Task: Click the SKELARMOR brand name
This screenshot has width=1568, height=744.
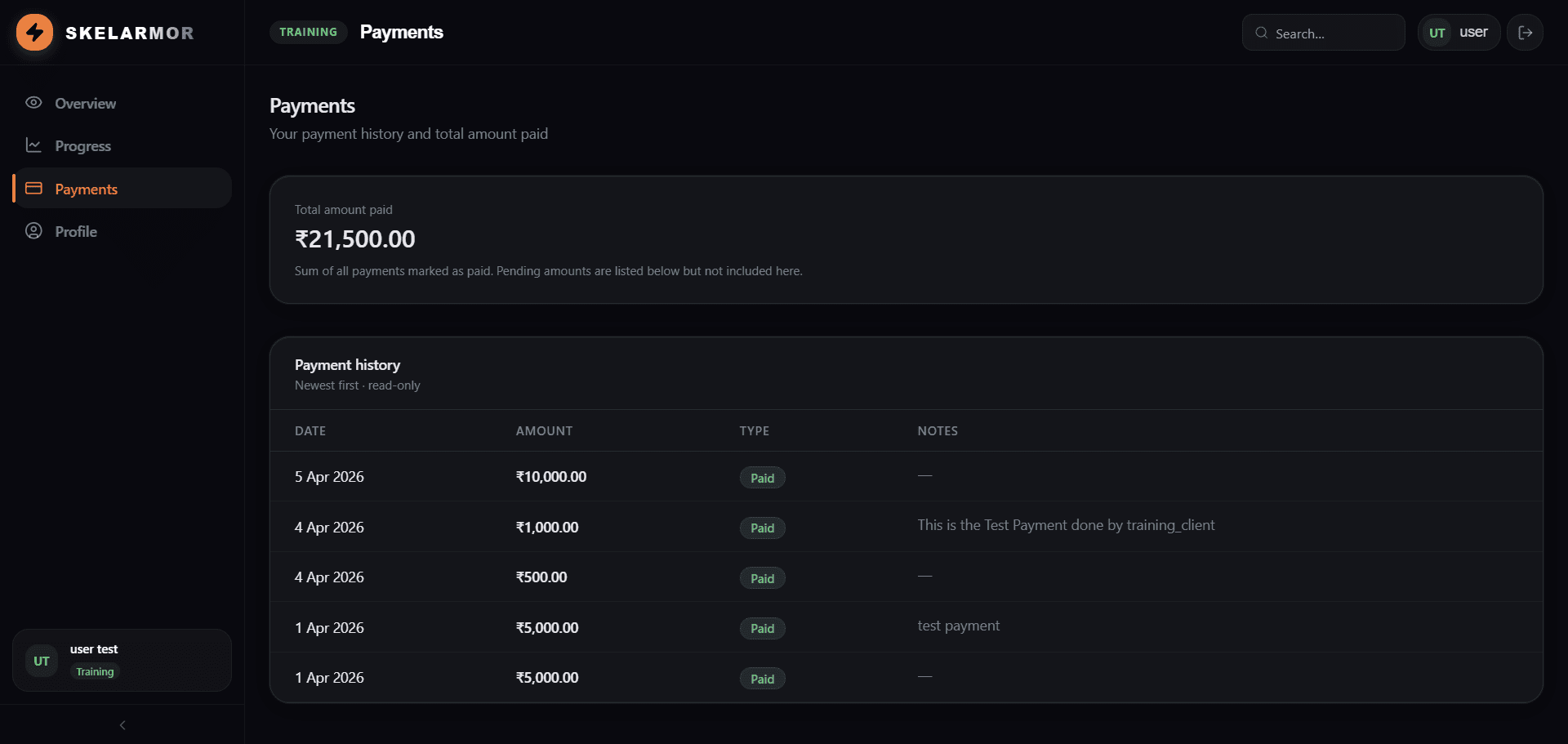Action: pos(130,33)
